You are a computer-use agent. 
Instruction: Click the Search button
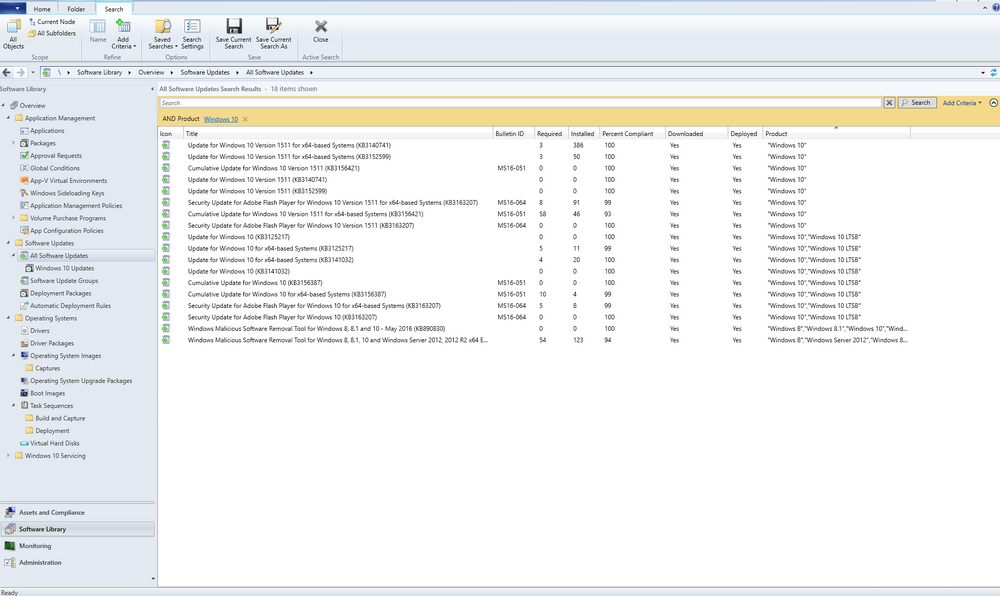coord(916,103)
